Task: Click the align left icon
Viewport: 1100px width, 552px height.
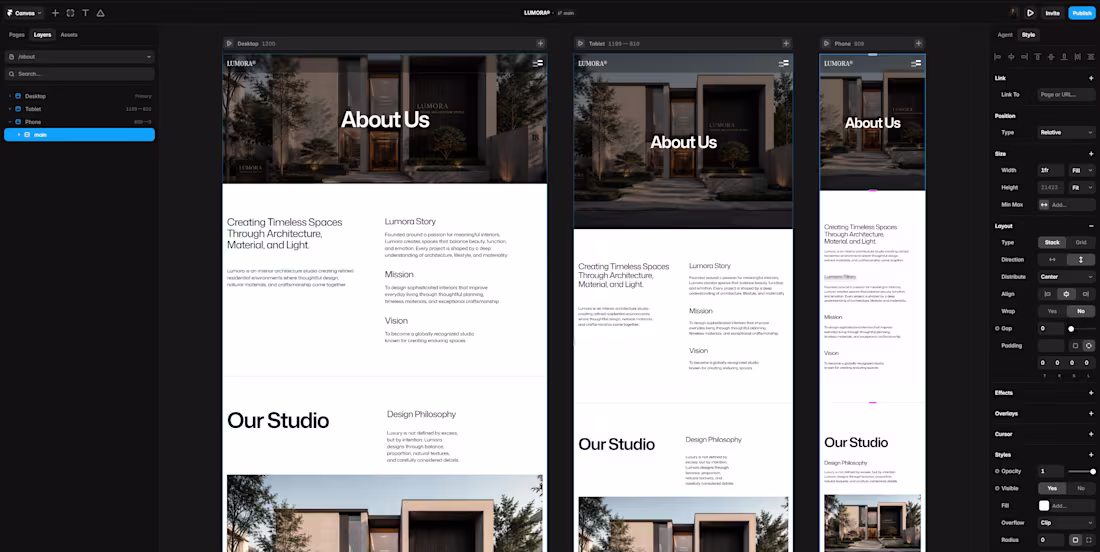Action: click(998, 57)
